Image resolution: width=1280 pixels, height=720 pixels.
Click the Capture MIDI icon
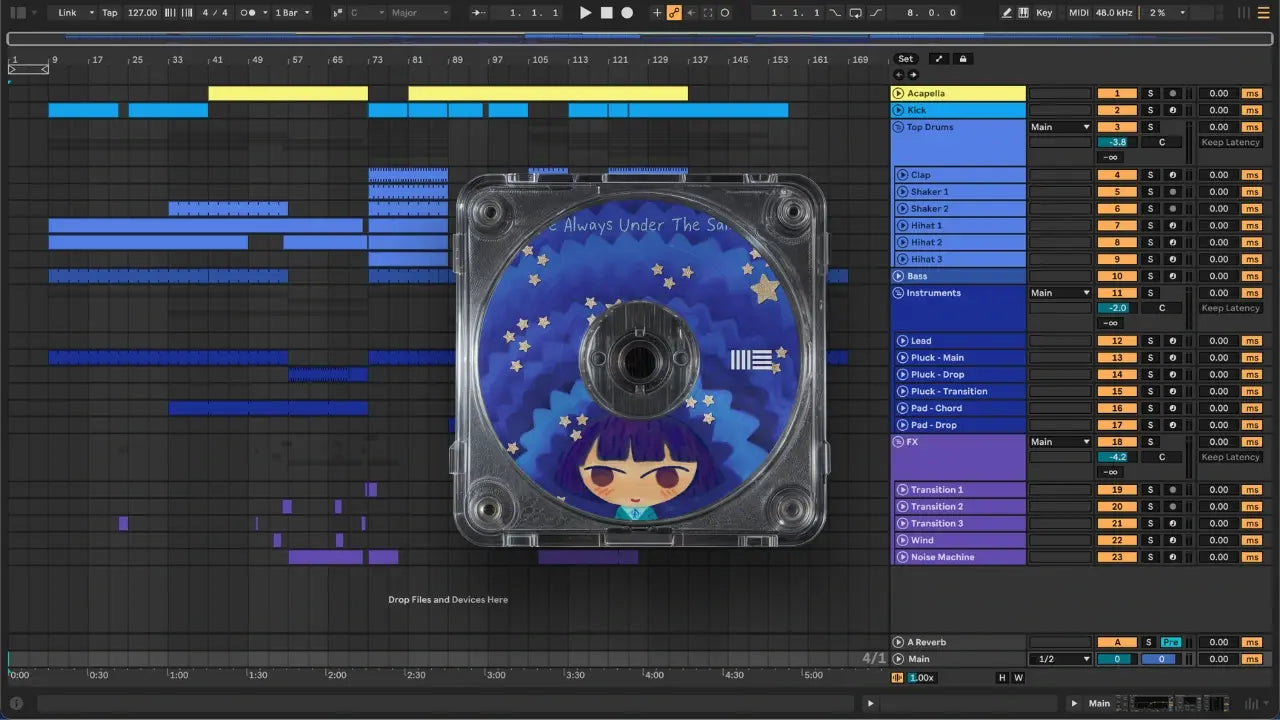click(x=708, y=13)
